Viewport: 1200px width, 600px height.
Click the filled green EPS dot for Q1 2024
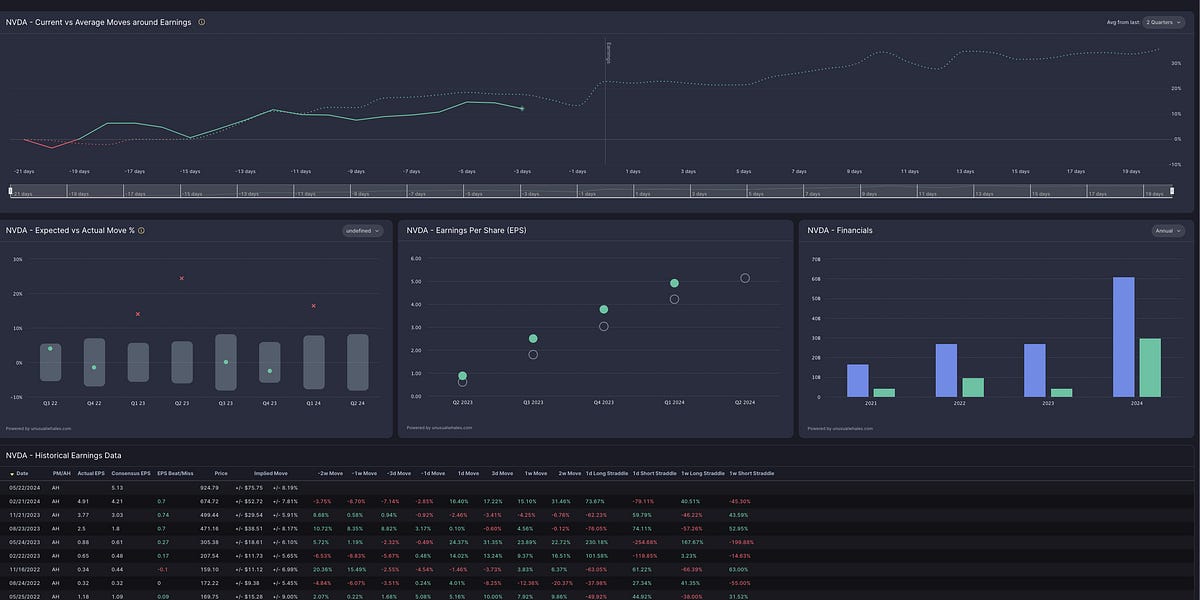point(674,283)
